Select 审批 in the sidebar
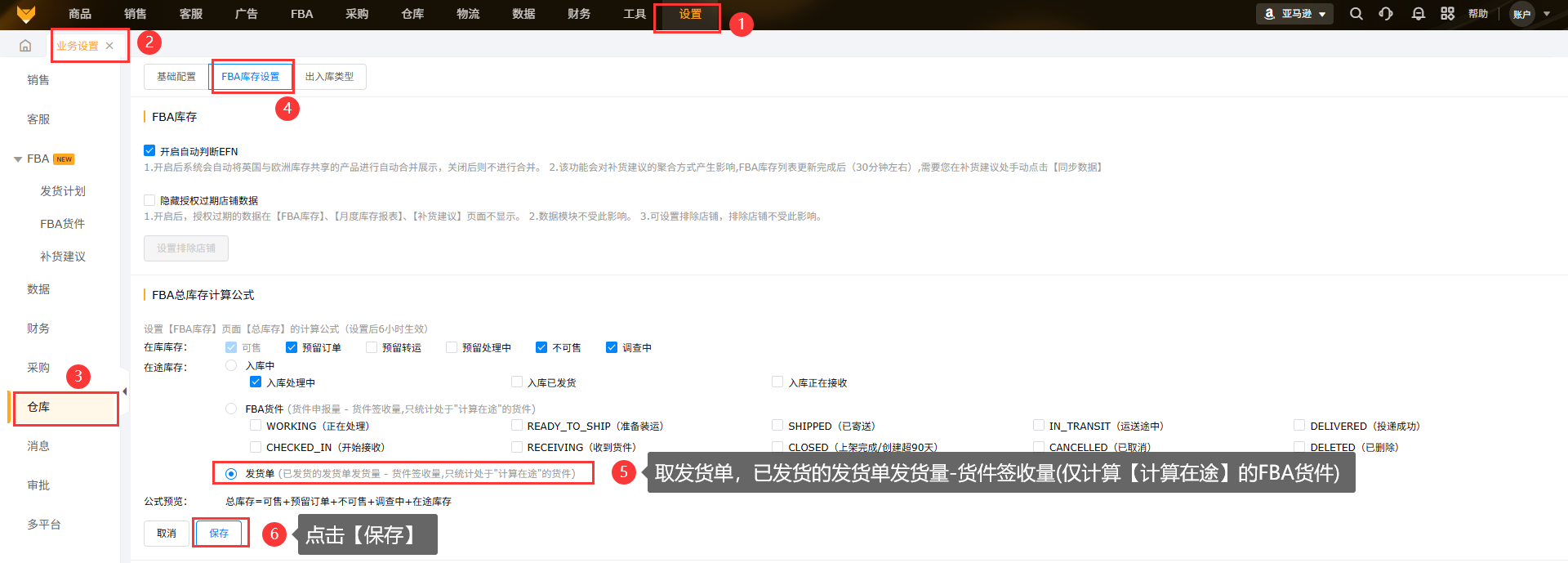Viewport: 1568px width, 563px height. tap(38, 485)
